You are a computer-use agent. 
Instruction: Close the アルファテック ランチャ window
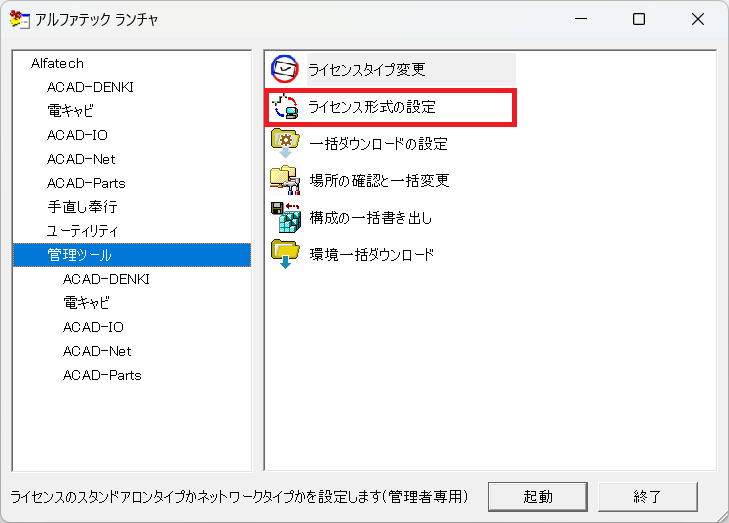pos(697,19)
